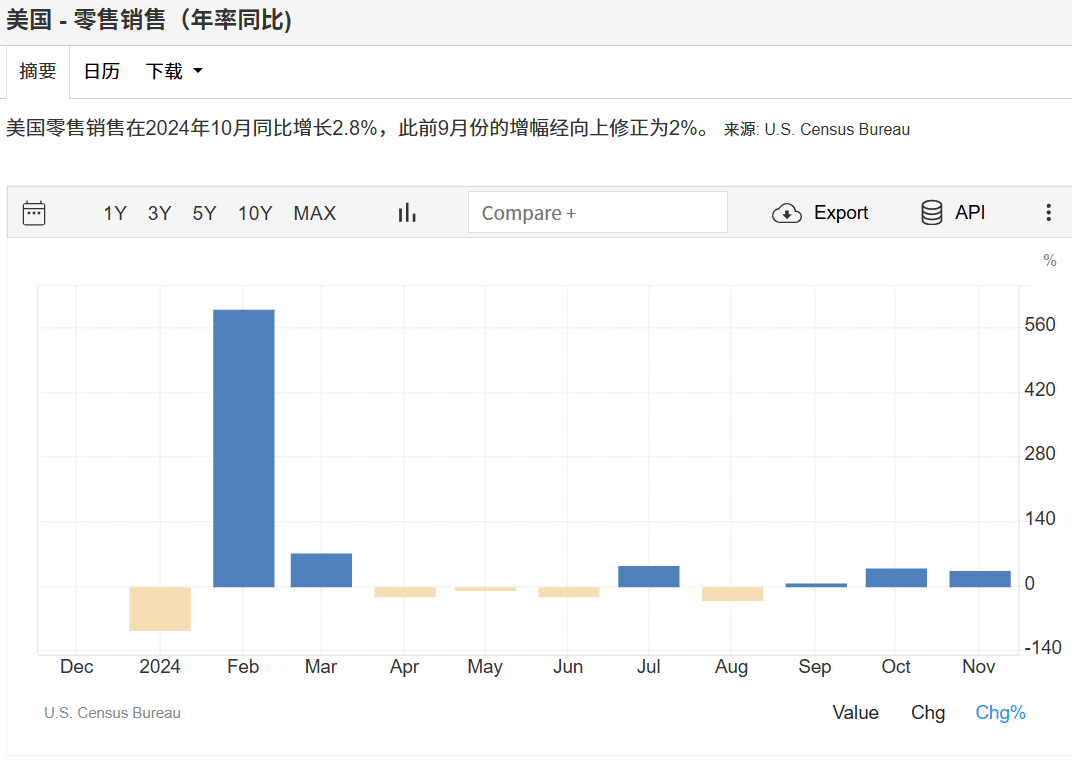The image size is (1072, 766).
Task: Click the Export cloud download icon
Action: (x=787, y=213)
